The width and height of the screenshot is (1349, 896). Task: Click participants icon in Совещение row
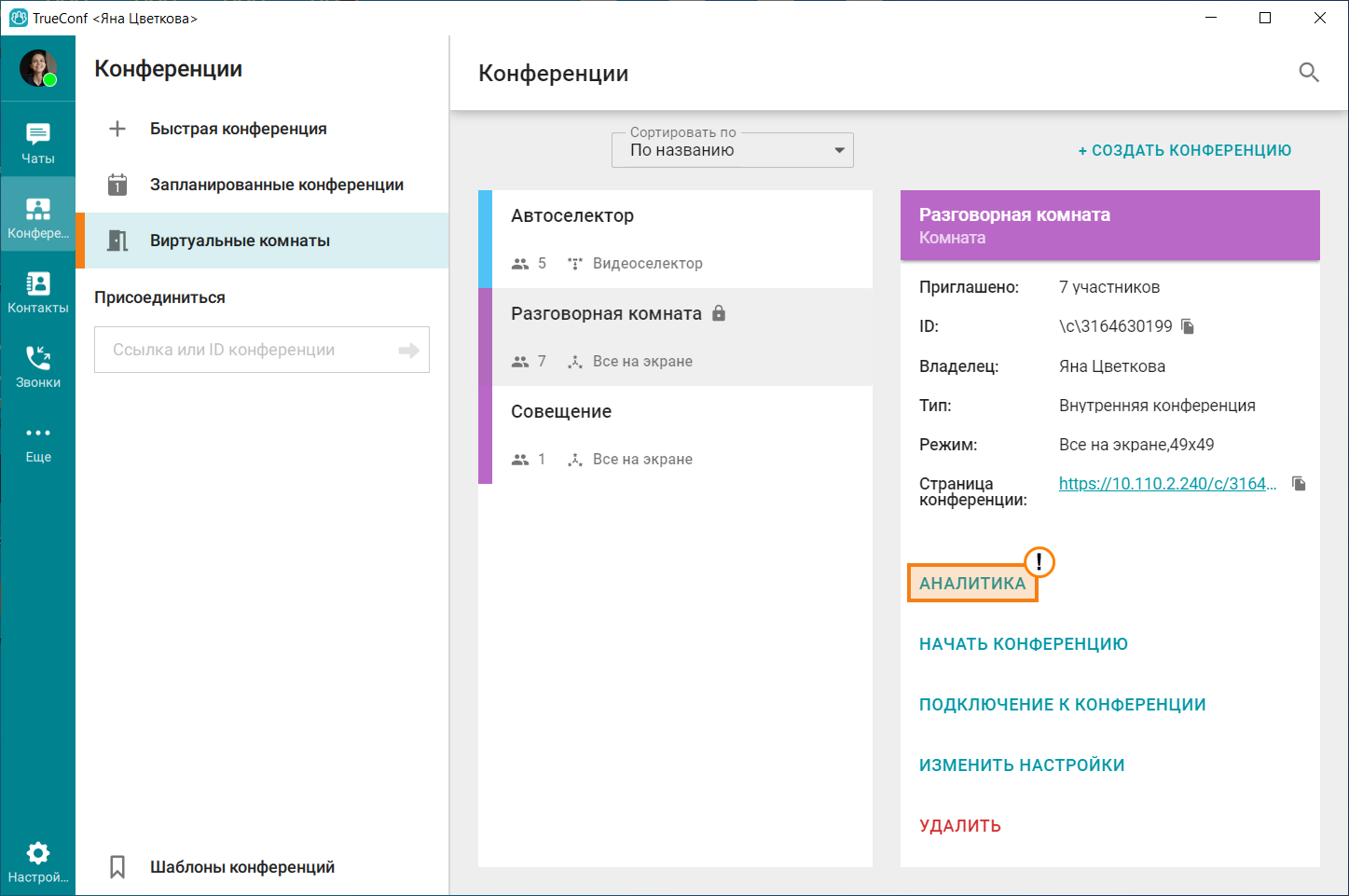(x=520, y=460)
